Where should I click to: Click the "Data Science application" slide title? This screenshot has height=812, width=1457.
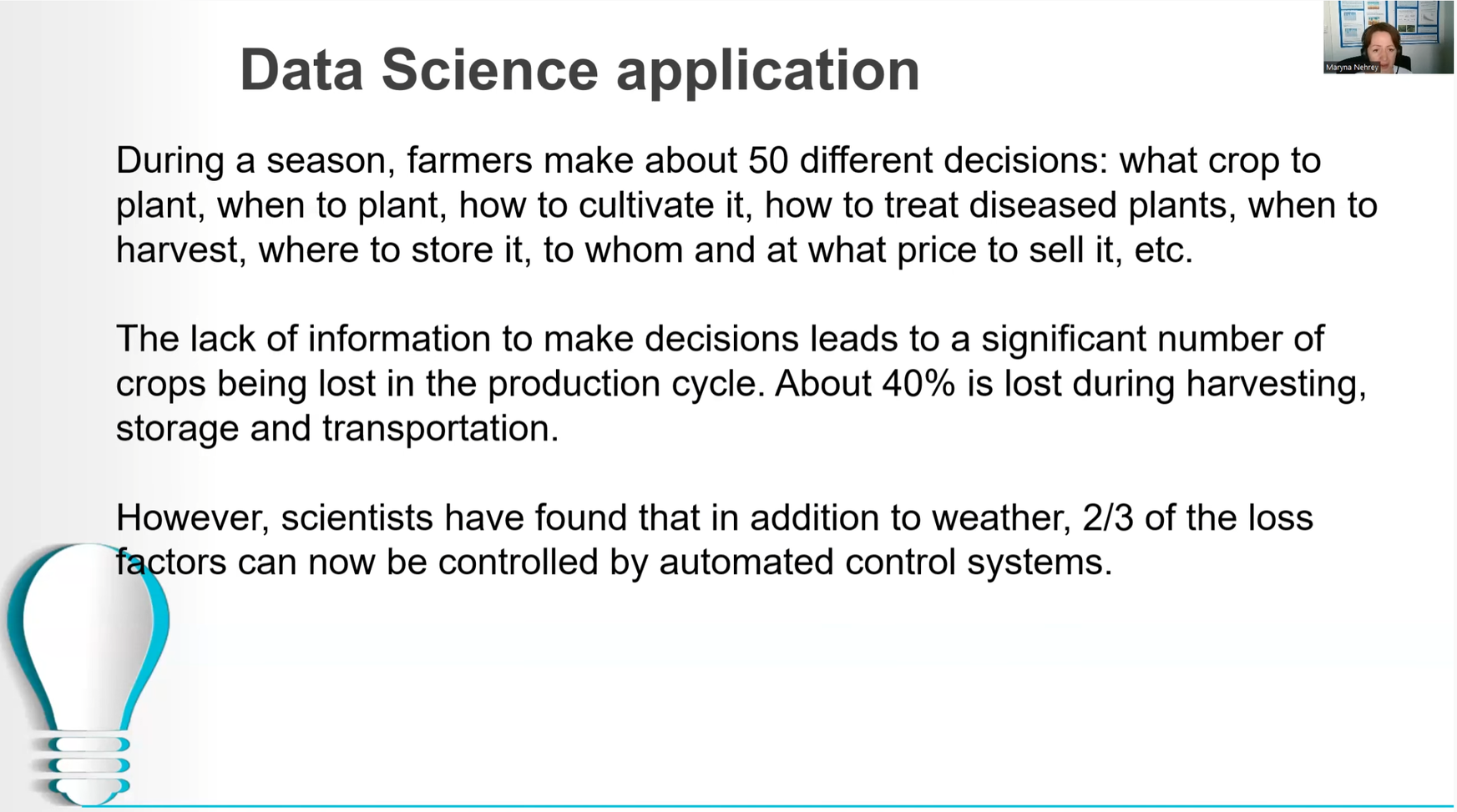pos(579,69)
